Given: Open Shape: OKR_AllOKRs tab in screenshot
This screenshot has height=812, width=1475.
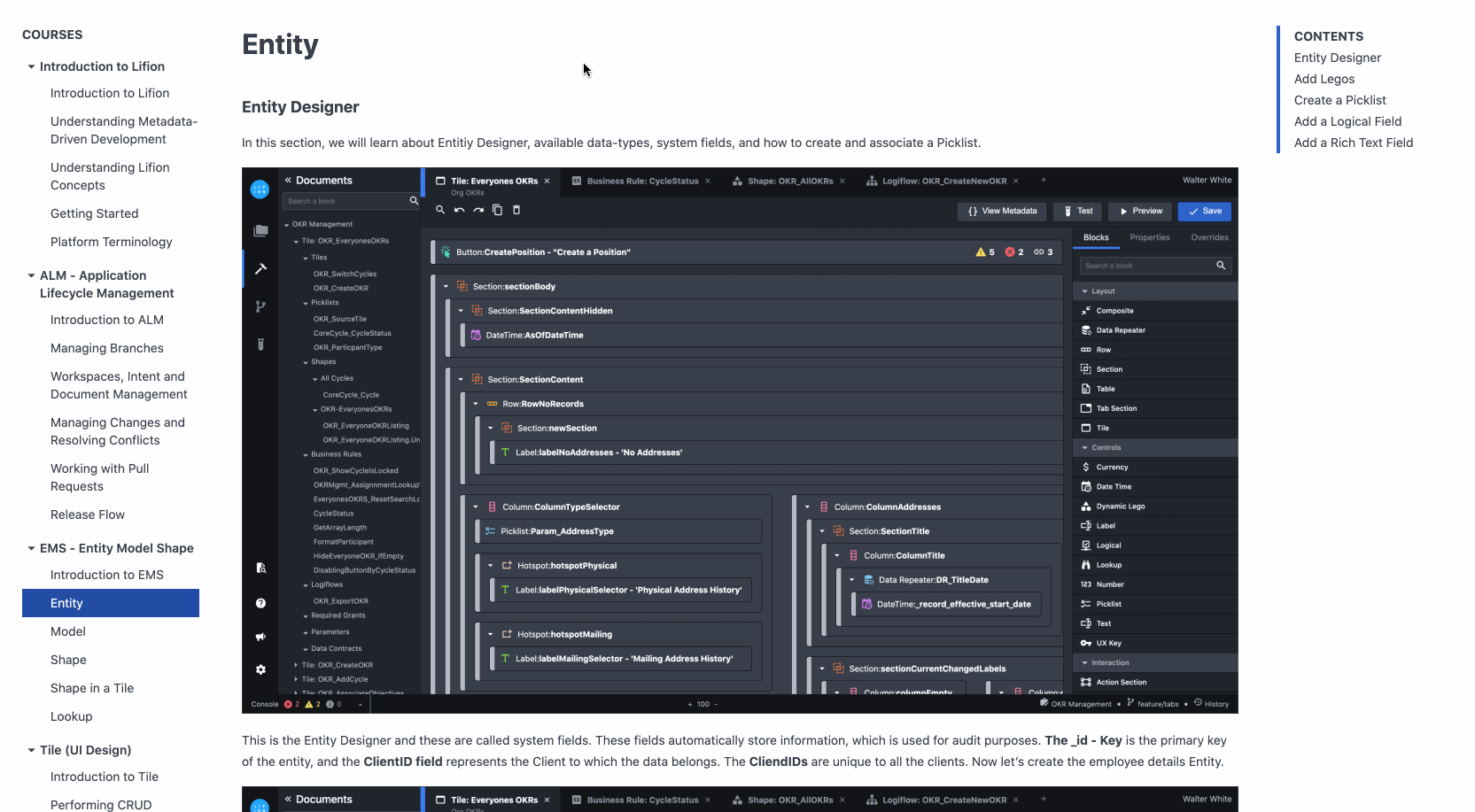Looking at the screenshot, I should [x=790, y=181].
